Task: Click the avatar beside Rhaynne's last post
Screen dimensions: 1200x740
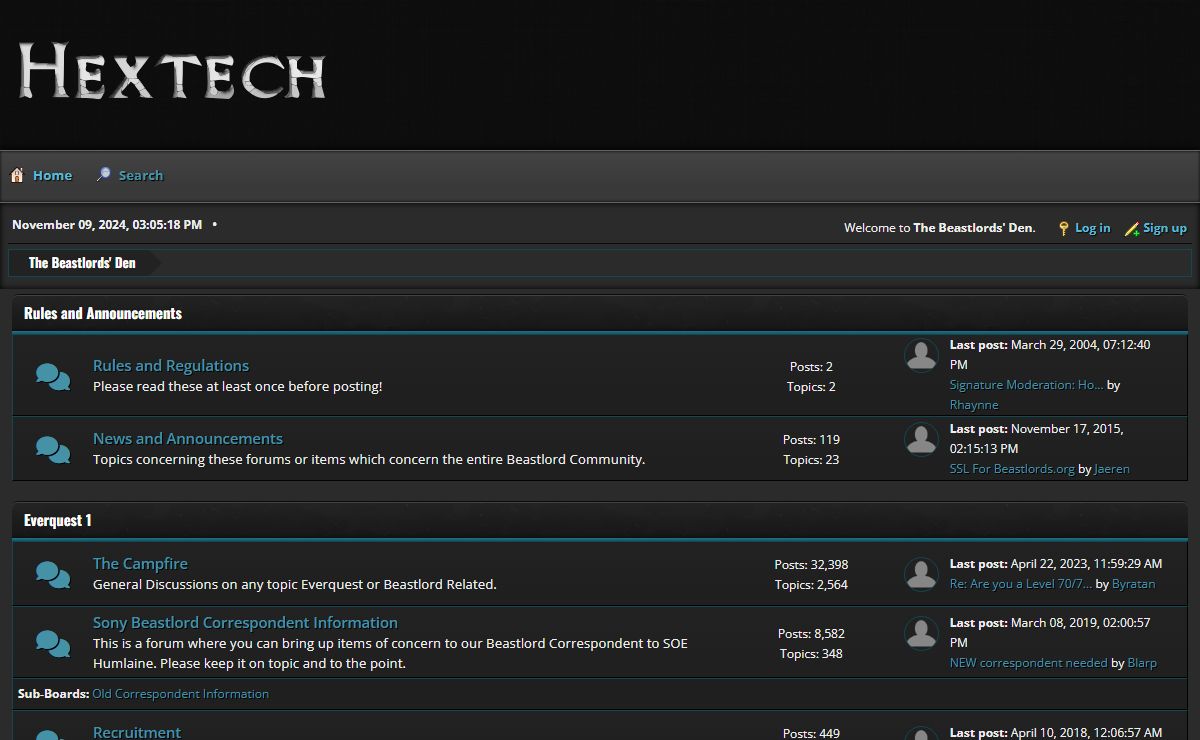Action: (x=921, y=356)
